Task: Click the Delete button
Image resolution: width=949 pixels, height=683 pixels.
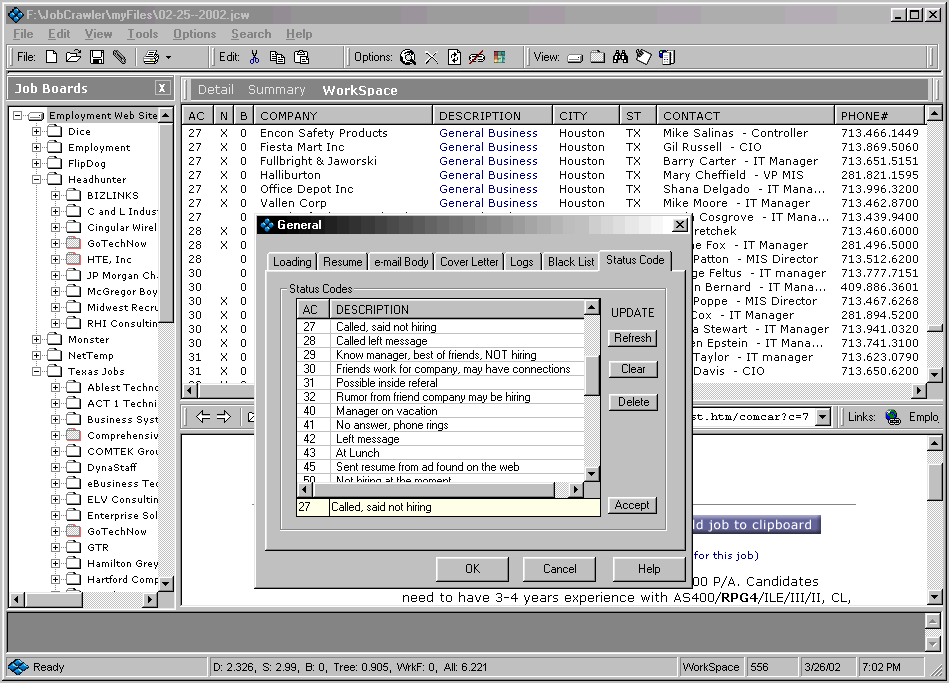Action: [x=632, y=401]
